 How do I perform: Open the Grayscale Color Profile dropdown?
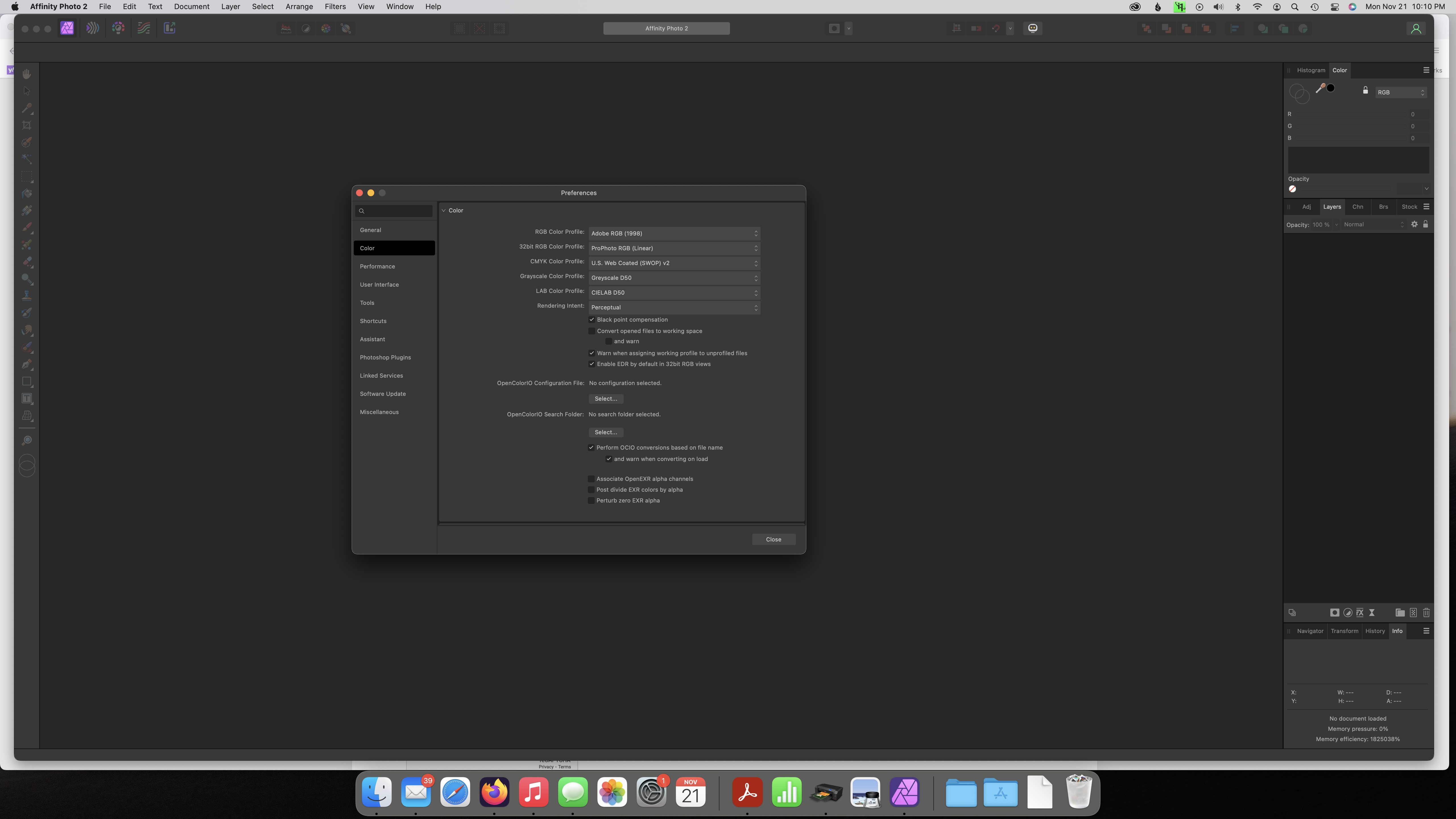click(674, 278)
